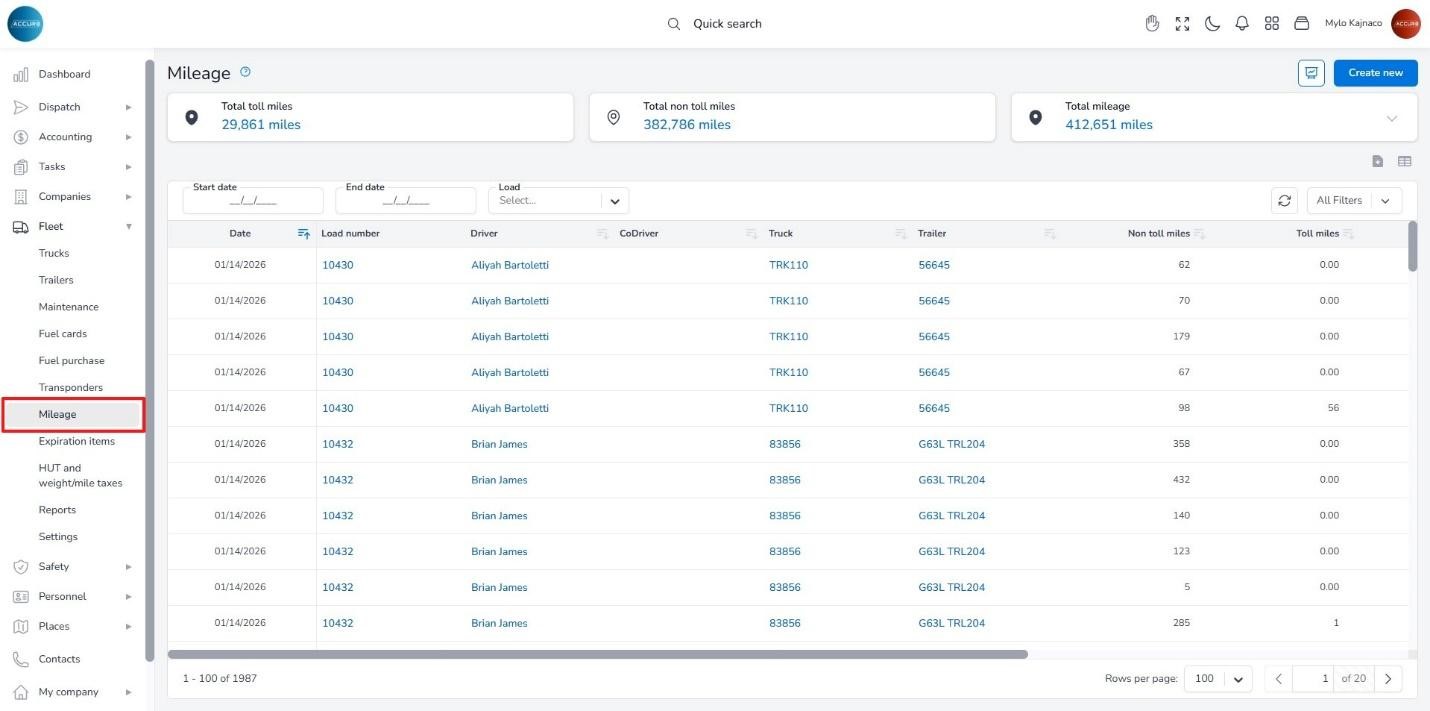1430x711 pixels.
Task: Open the presentation icon beside Create new
Action: 1311,73
